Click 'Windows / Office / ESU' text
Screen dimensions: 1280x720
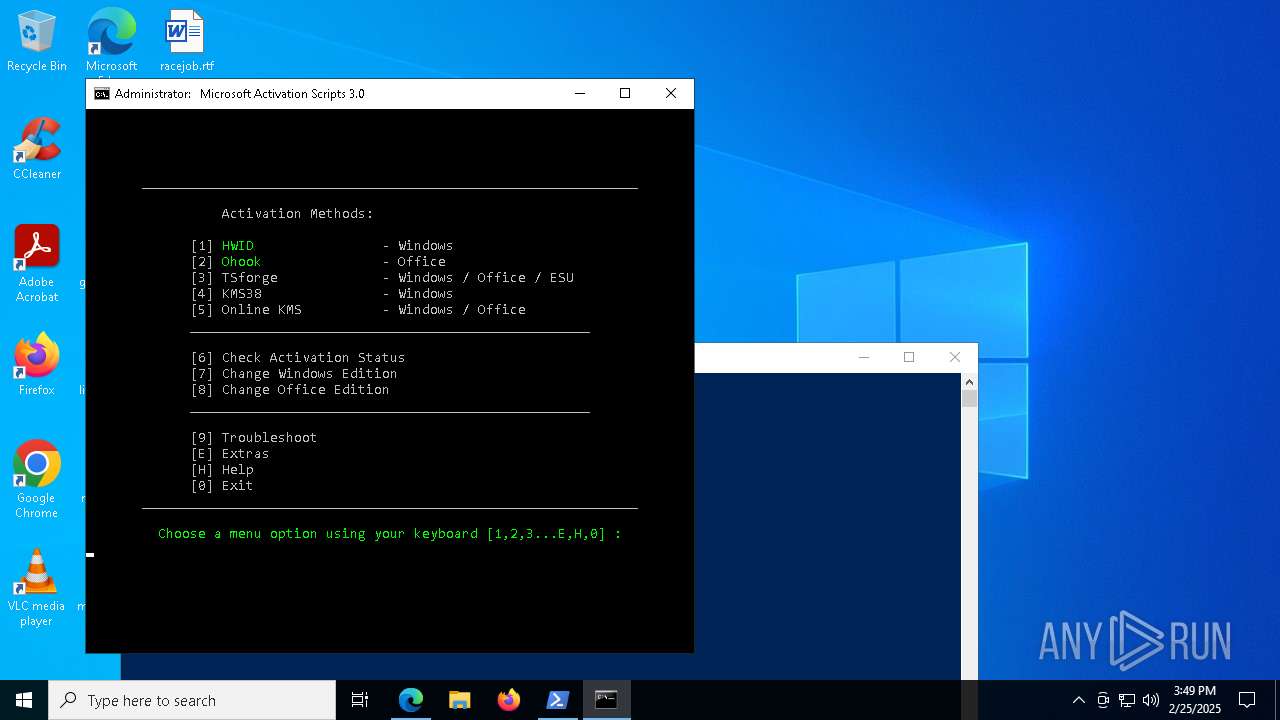pos(486,278)
